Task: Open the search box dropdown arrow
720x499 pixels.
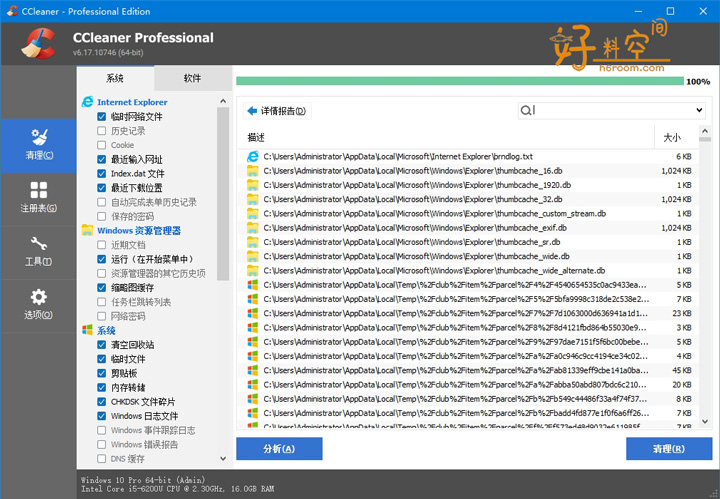Action: (x=698, y=110)
